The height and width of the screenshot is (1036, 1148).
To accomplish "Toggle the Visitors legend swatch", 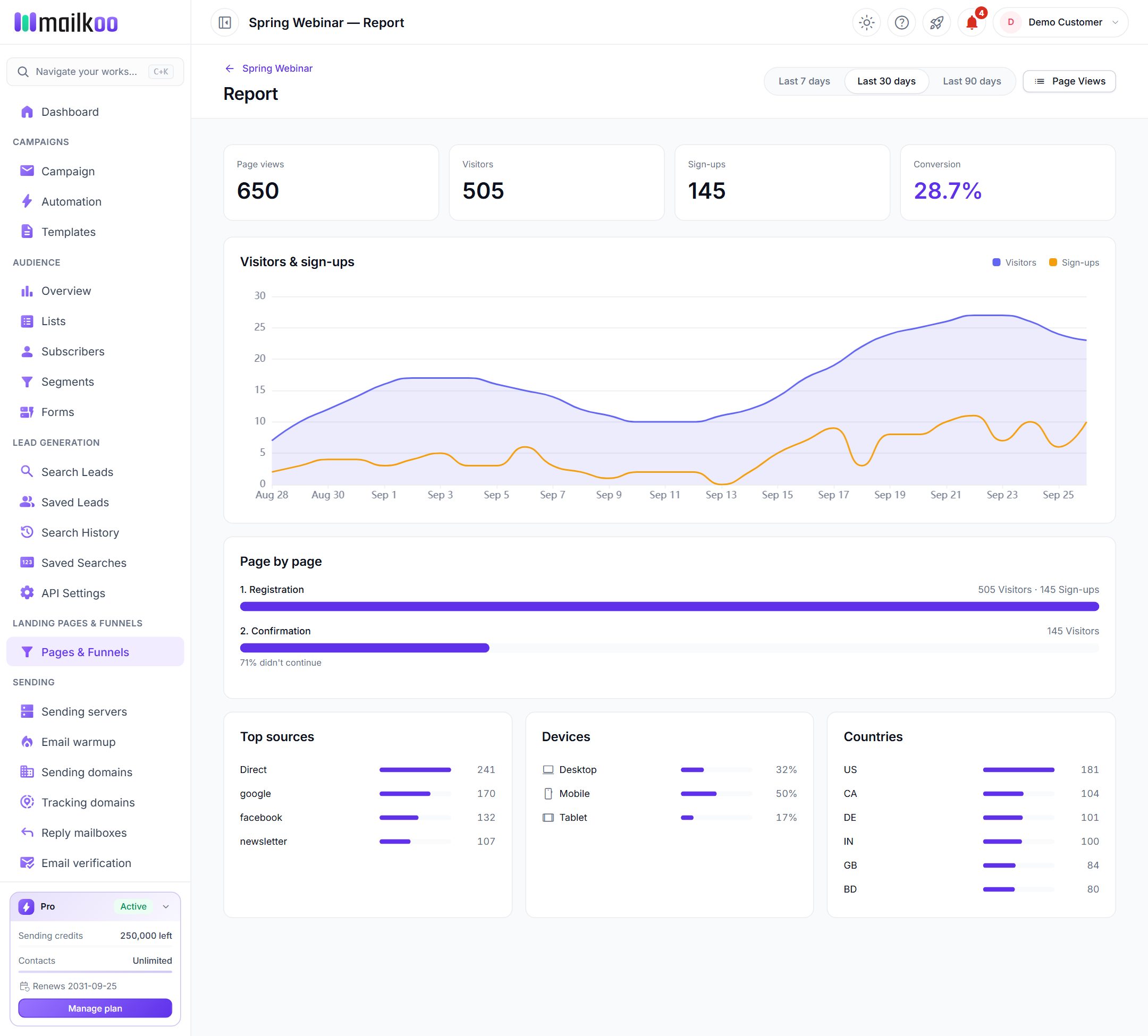I will 996,262.
